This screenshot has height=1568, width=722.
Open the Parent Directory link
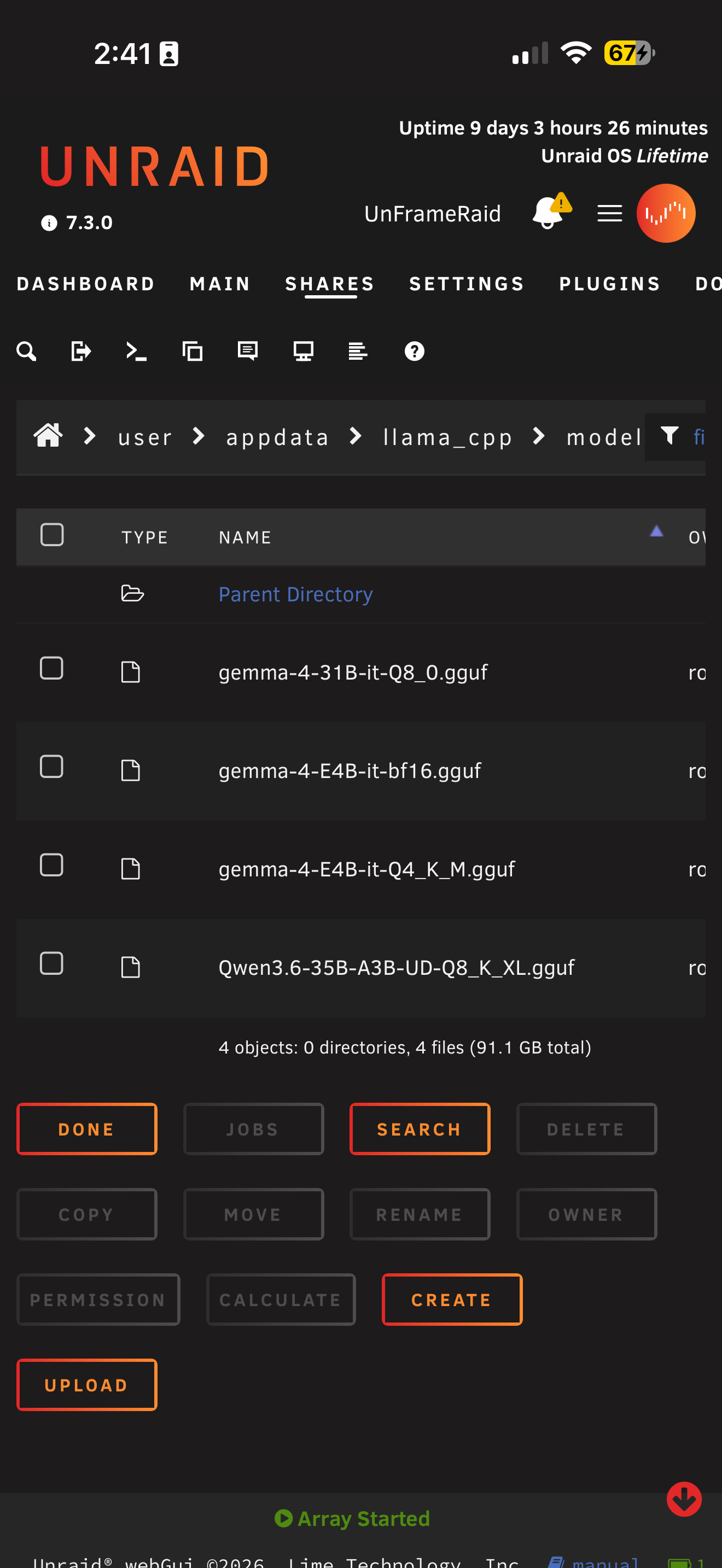point(295,594)
